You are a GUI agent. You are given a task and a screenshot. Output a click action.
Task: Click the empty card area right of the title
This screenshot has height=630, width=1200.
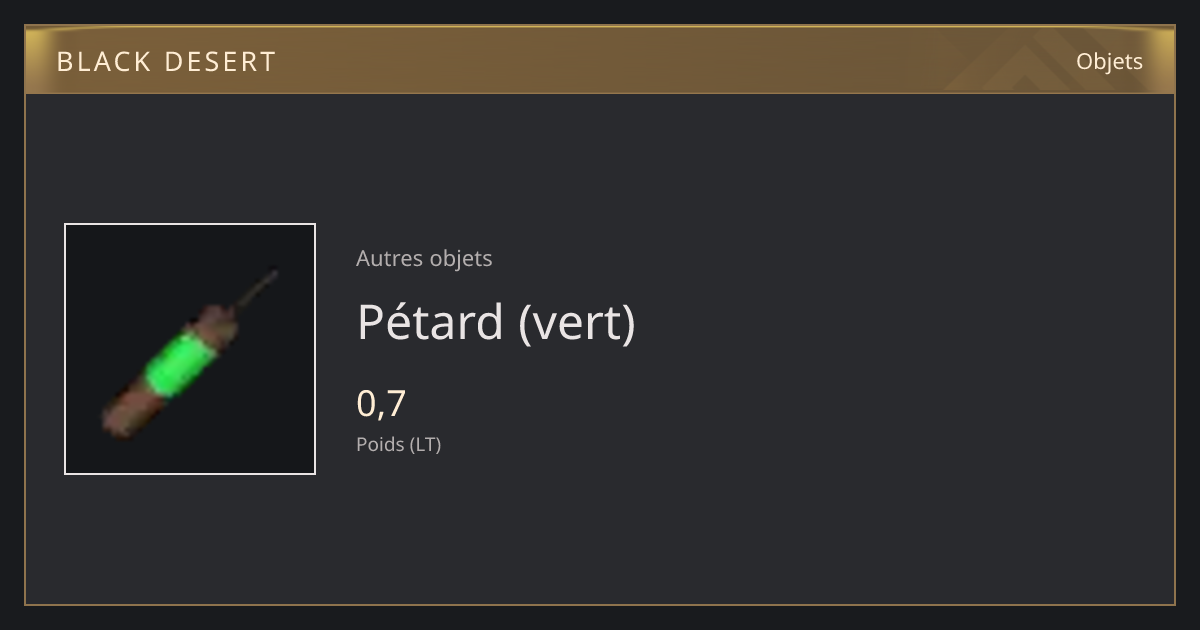coord(900,322)
